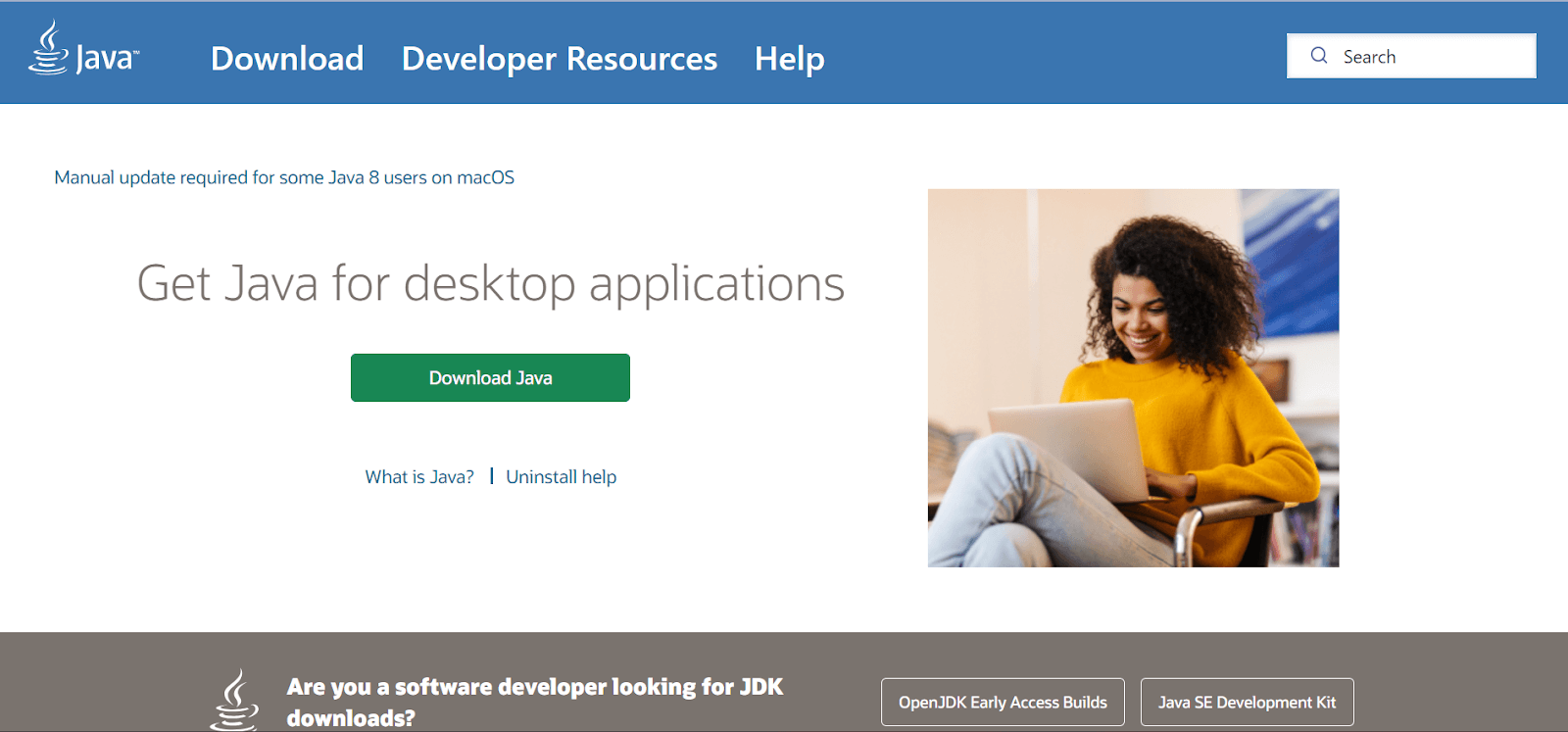Click the woman with laptop image
Screen dimensions: 1568x732
point(1133,377)
